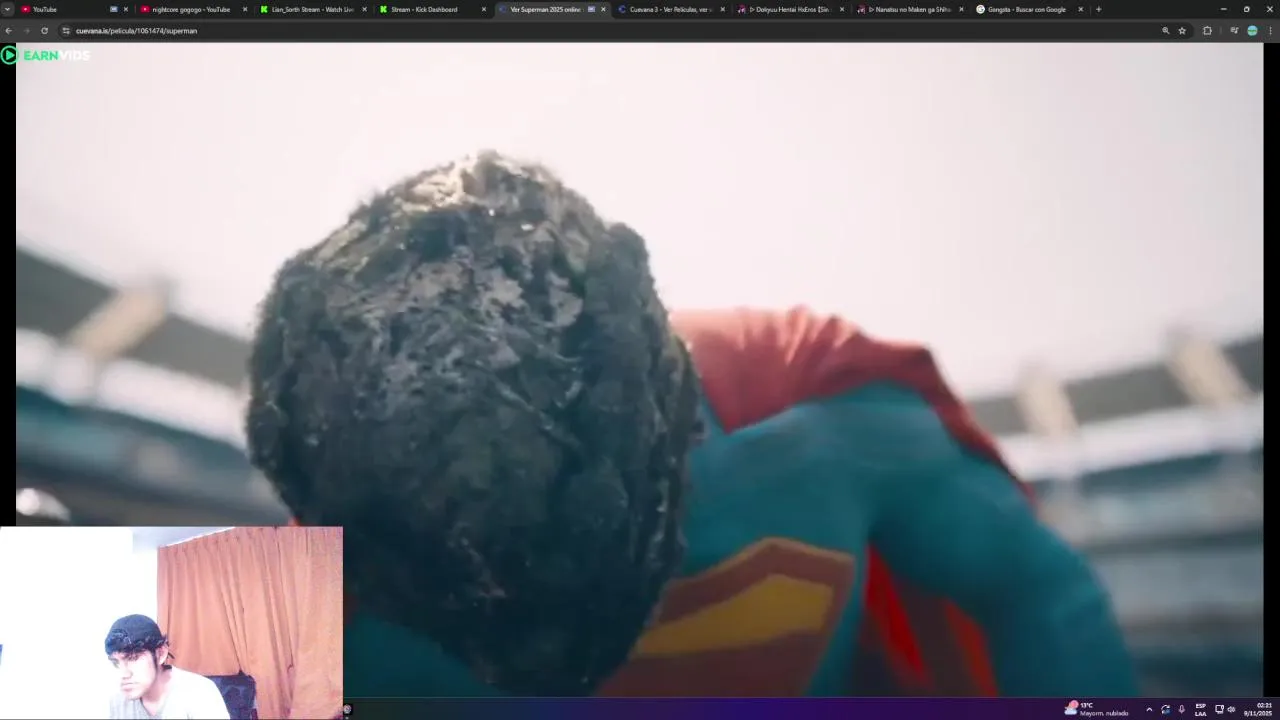This screenshot has width=1280, height=720.
Task: Open the Chrome three-dot menu
Action: pyautogui.click(x=1270, y=31)
